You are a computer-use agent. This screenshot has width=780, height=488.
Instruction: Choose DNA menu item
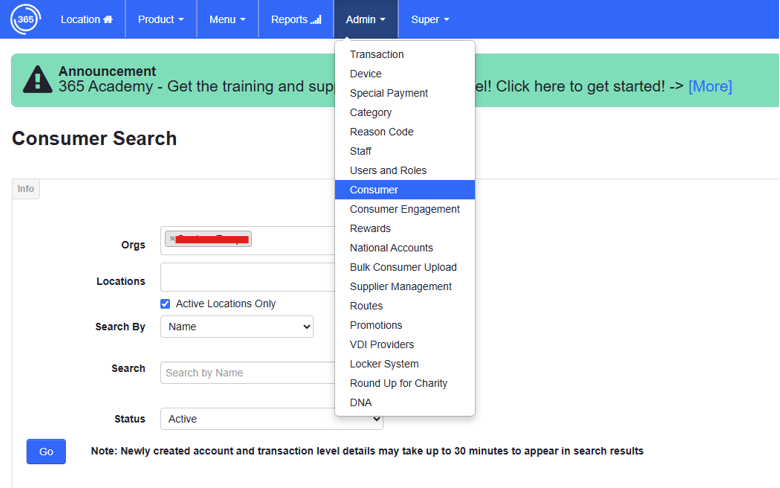coord(405,403)
